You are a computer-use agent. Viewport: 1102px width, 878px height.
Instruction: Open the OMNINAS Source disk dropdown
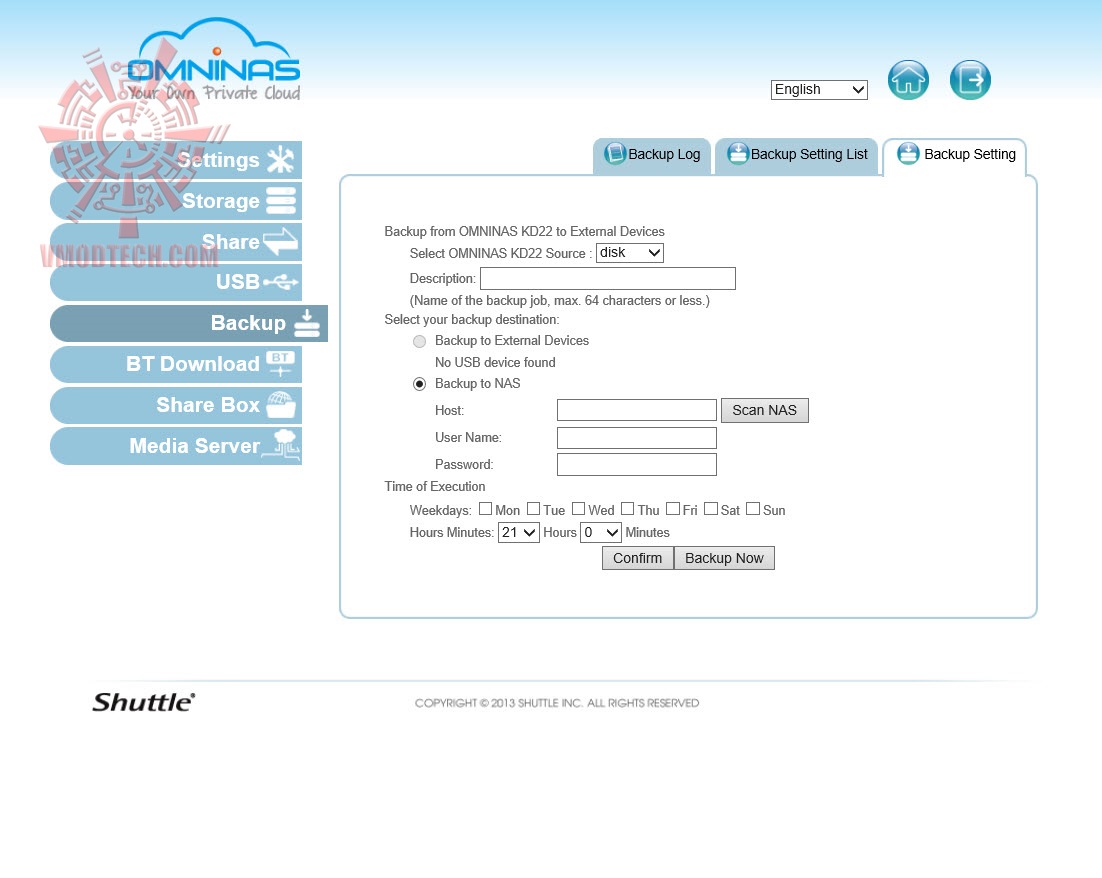tap(629, 253)
